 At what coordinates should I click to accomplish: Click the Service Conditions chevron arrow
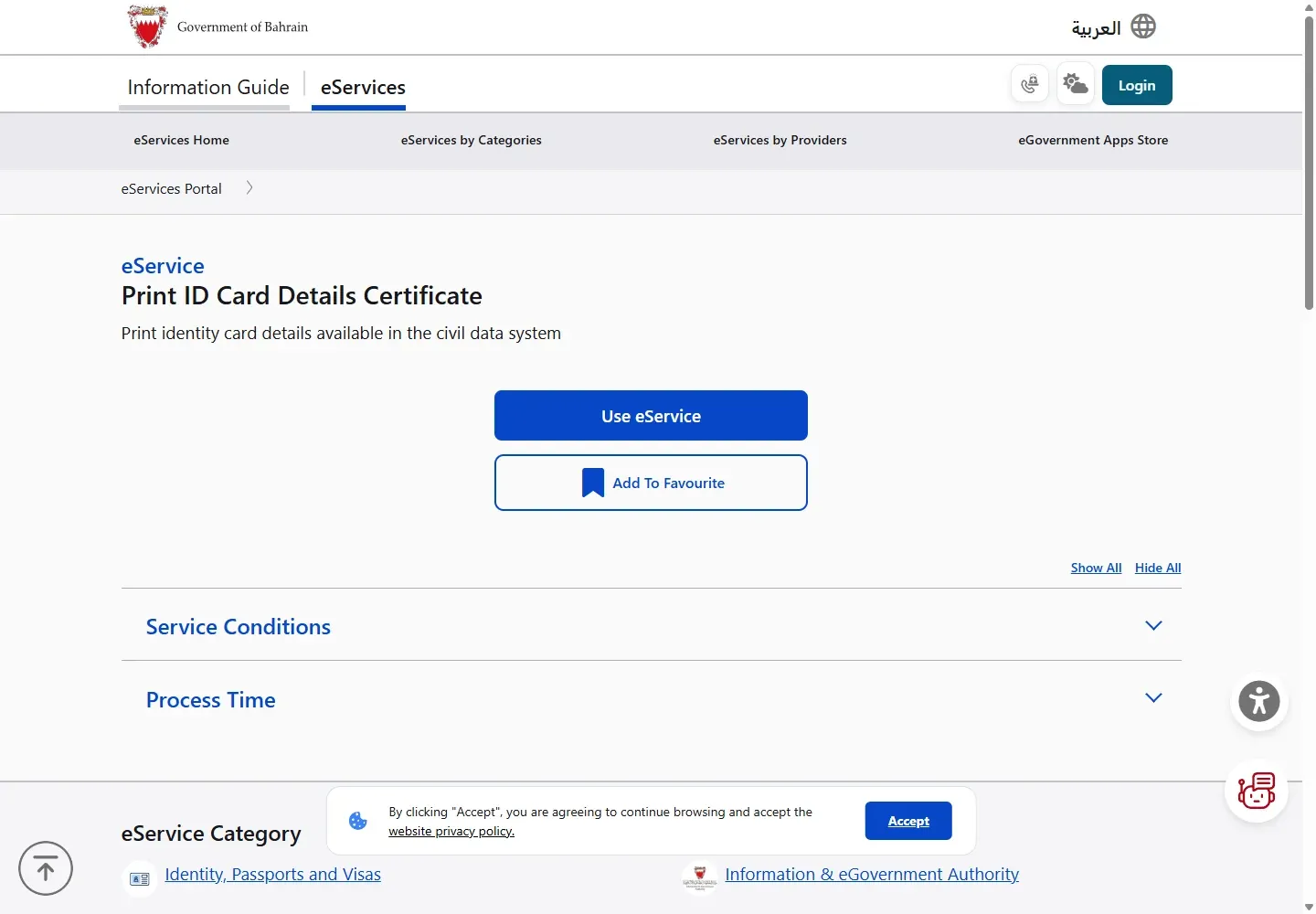1153,626
